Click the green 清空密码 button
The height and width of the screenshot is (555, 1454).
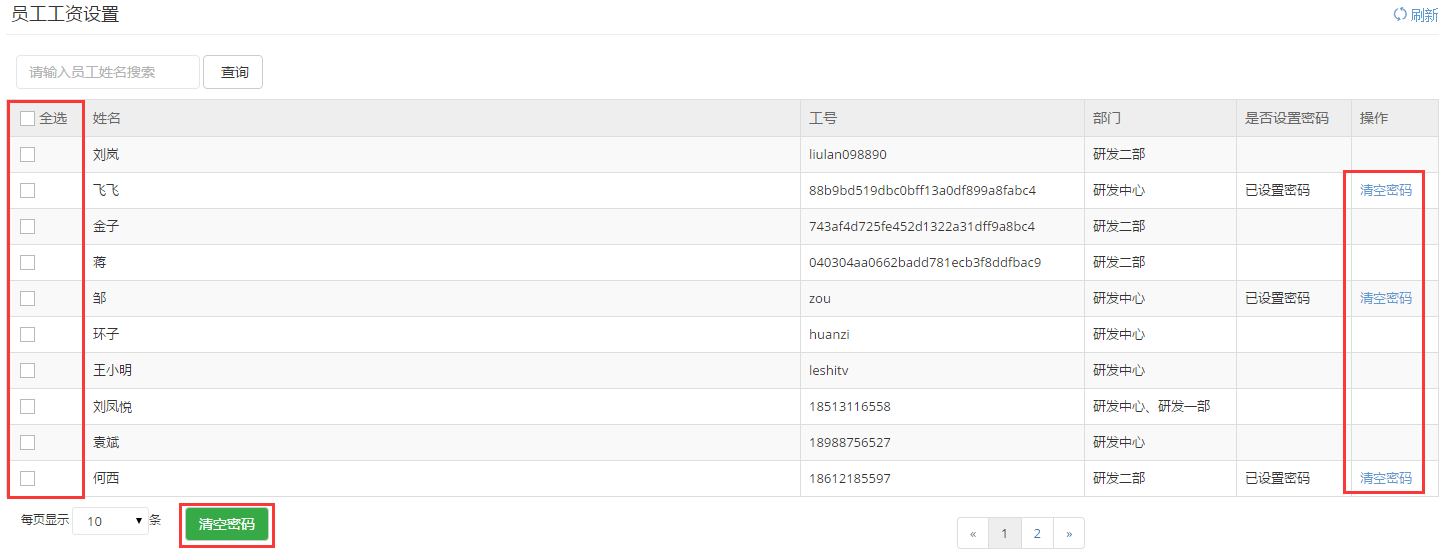227,524
